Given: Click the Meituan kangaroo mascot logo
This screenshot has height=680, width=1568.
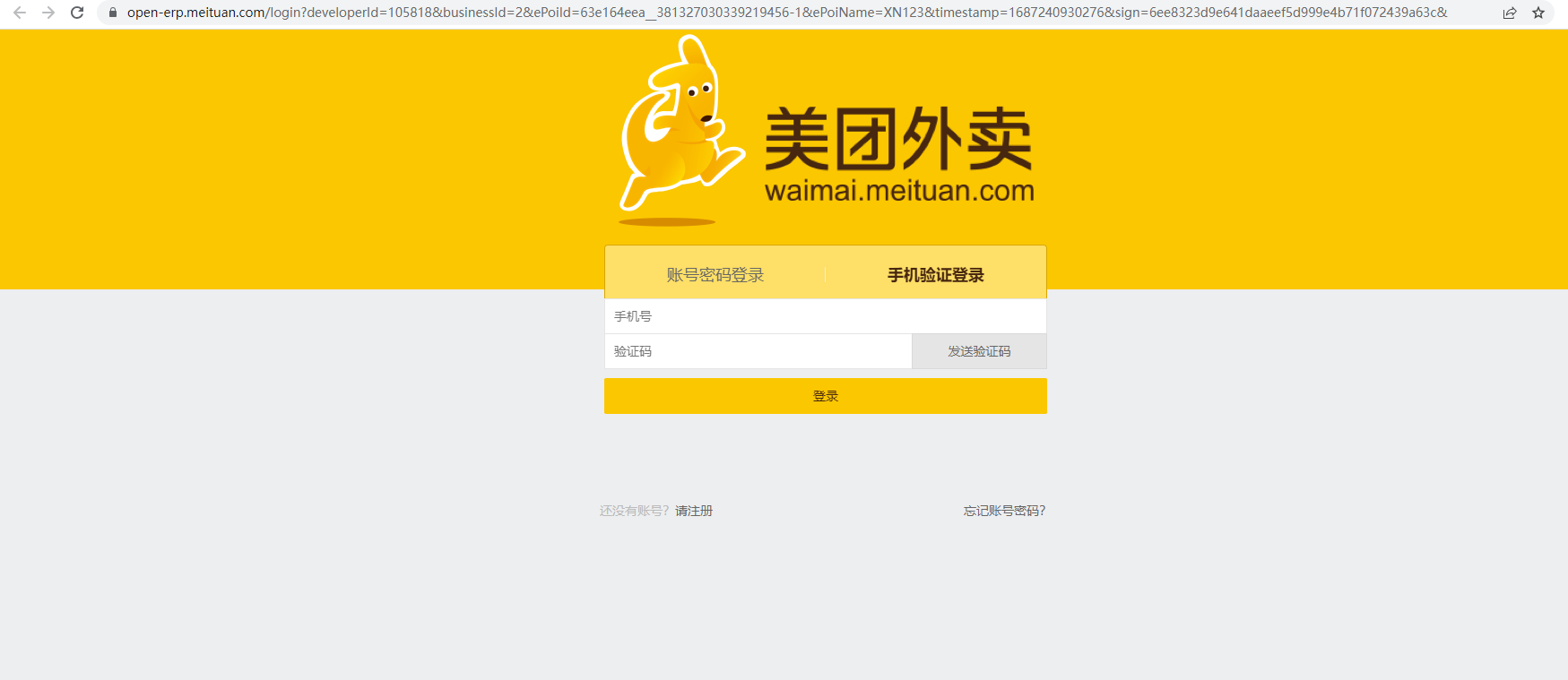Looking at the screenshot, I should click(x=680, y=129).
